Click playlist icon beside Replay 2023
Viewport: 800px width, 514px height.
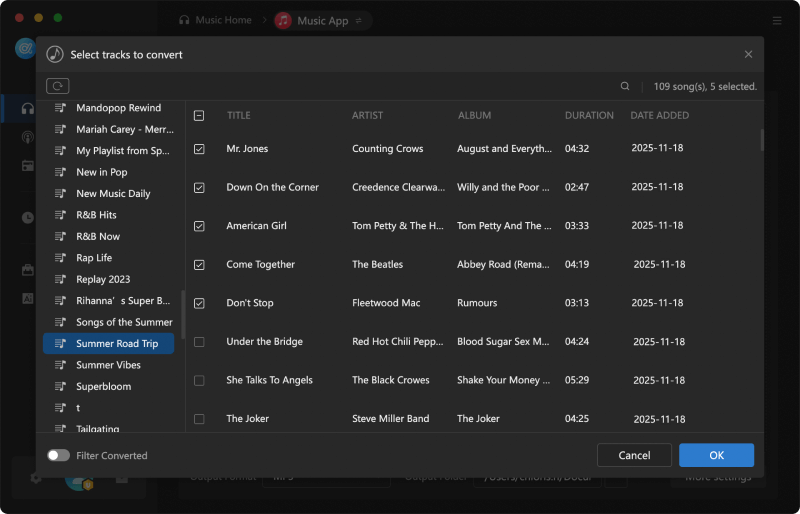pos(60,279)
